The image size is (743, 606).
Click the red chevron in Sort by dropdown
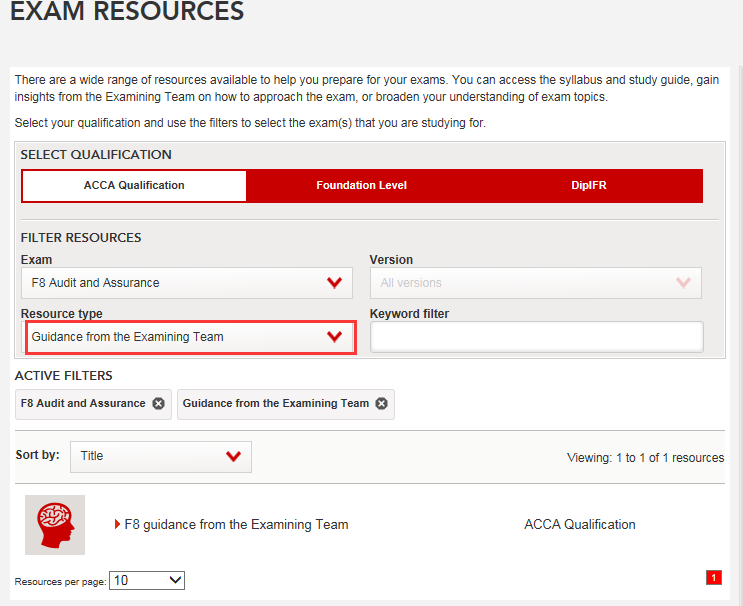[234, 456]
